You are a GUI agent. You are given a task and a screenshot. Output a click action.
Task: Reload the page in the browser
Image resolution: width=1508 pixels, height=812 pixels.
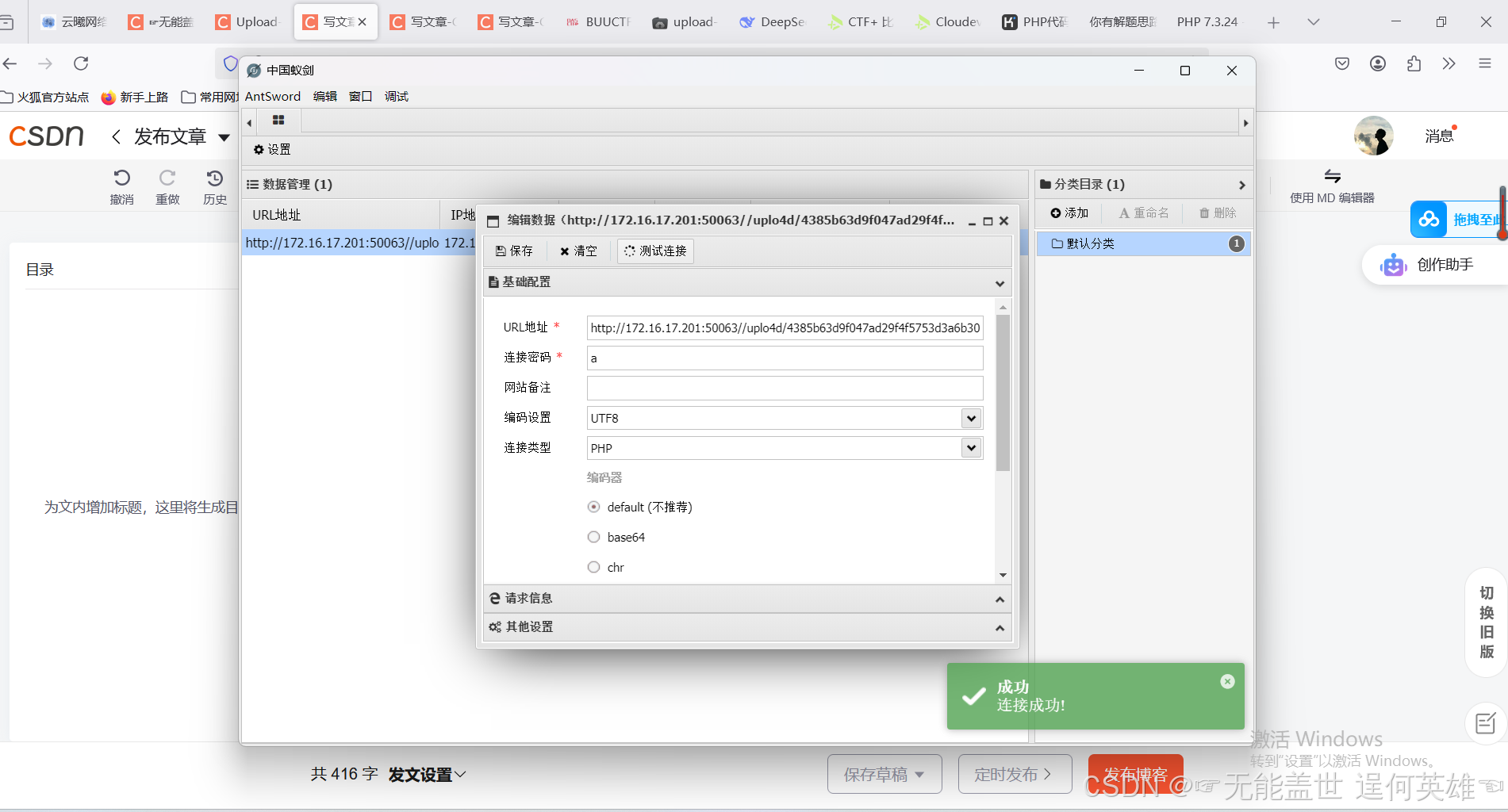coord(81,63)
